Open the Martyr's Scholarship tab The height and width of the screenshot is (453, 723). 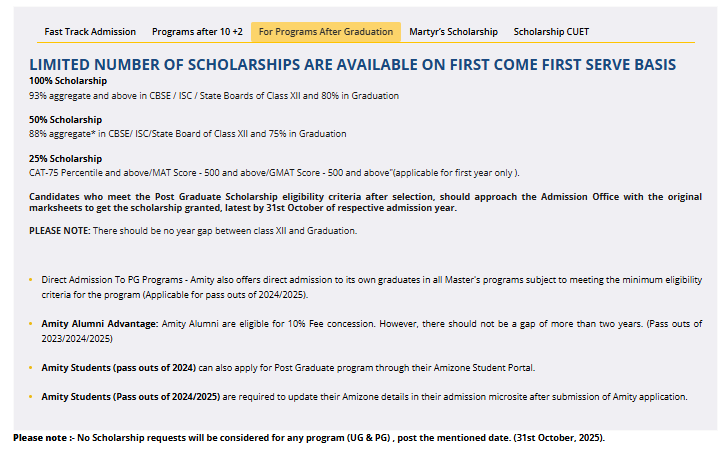[x=453, y=32]
